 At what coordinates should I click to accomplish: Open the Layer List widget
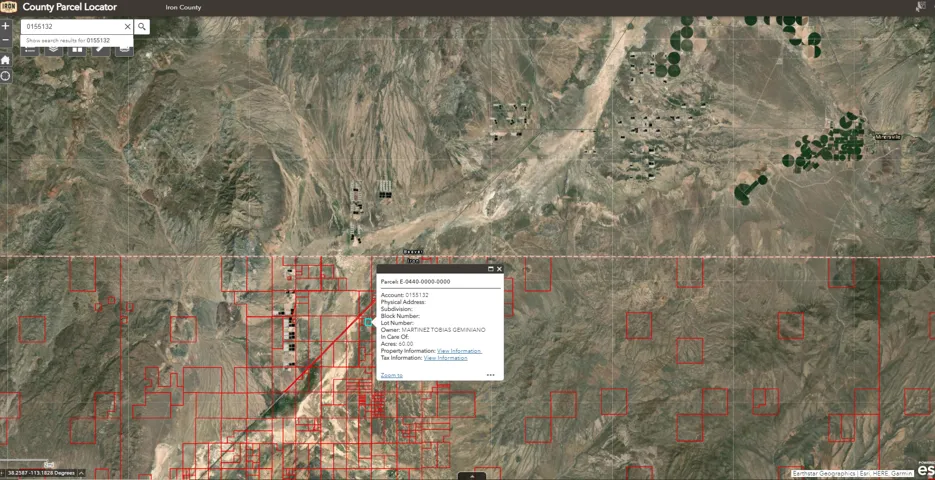pos(54,49)
